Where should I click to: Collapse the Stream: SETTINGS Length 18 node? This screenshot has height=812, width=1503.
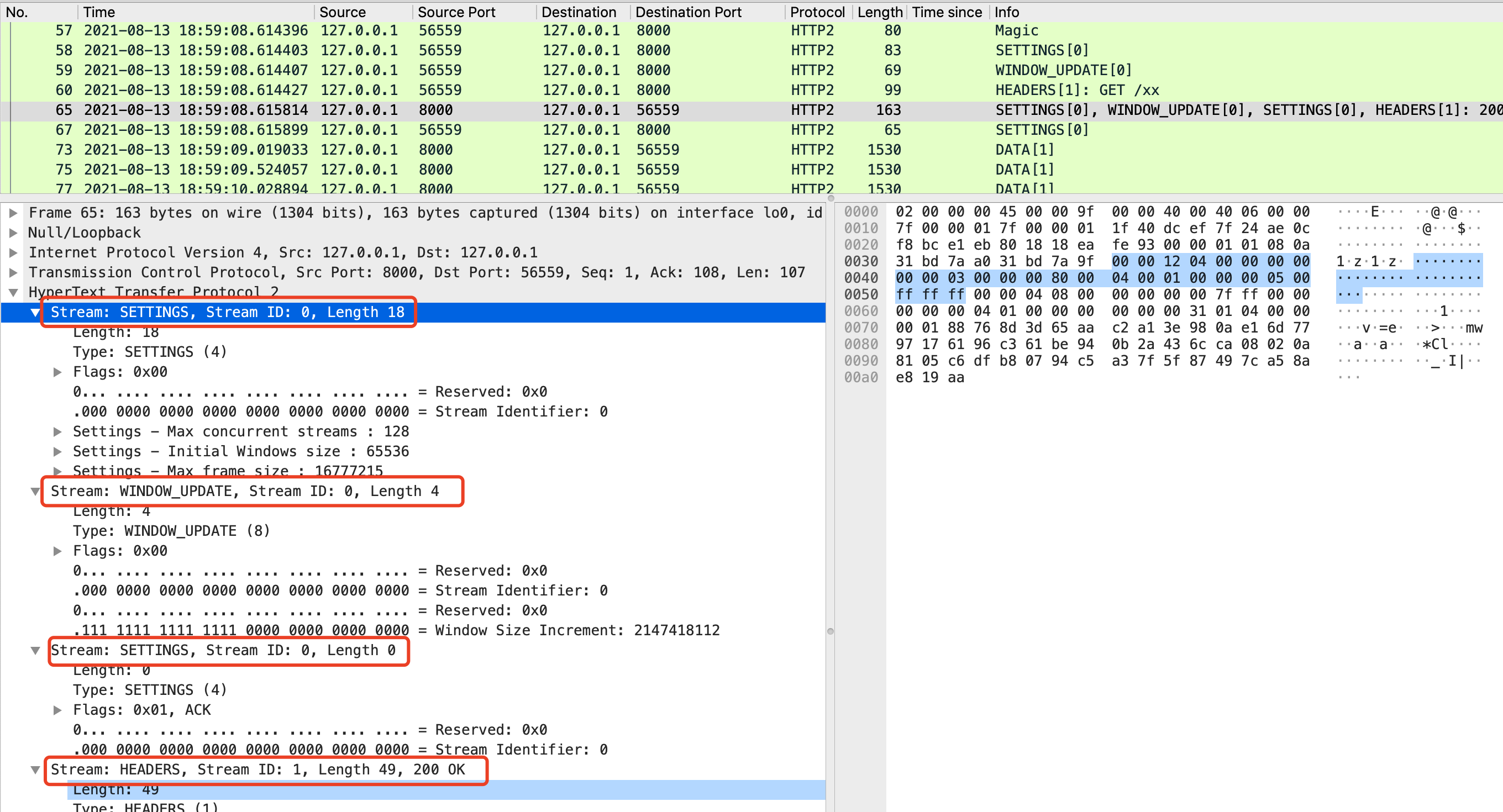pos(35,312)
